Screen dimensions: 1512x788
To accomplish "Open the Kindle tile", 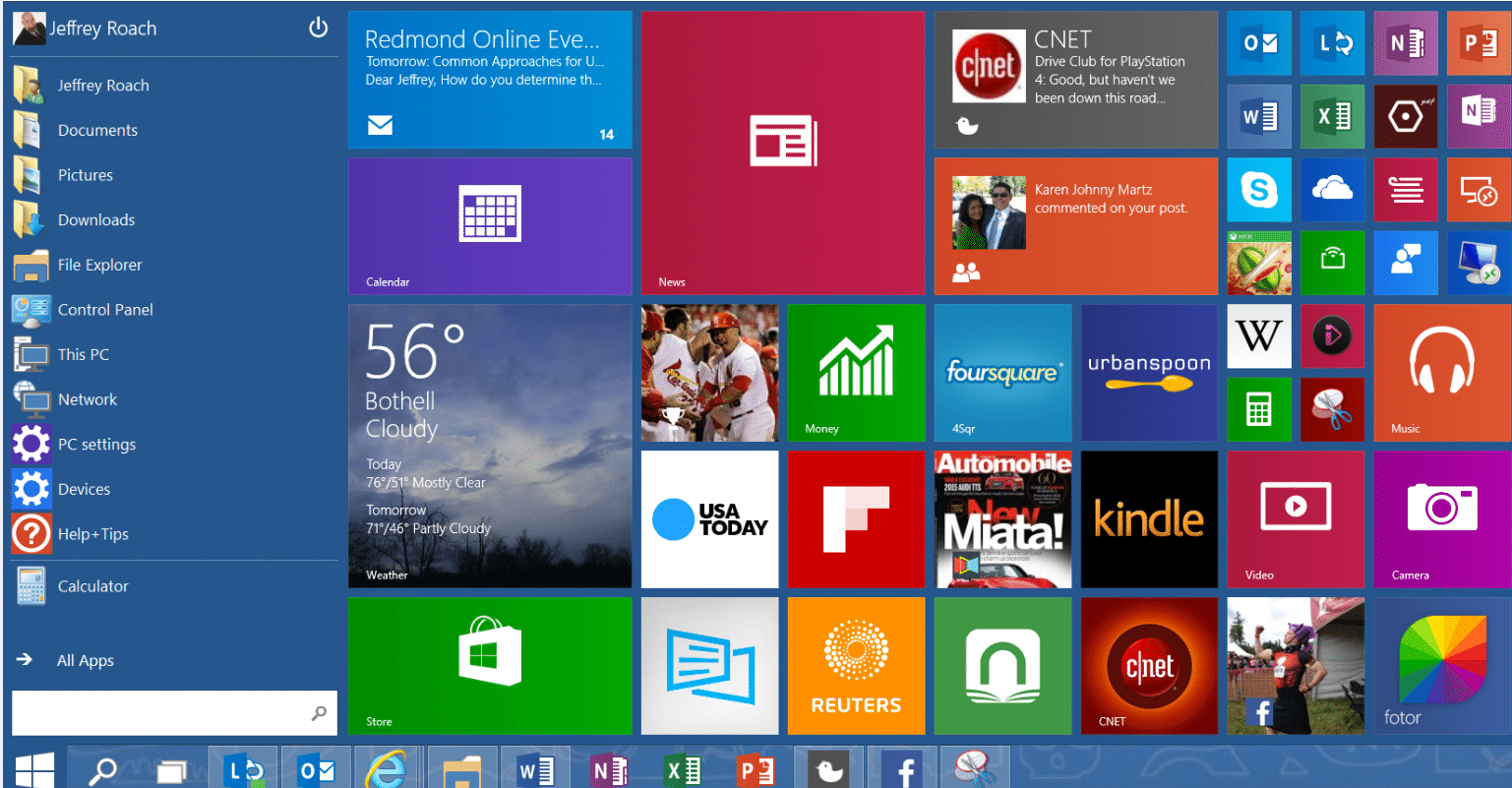I will [1149, 519].
